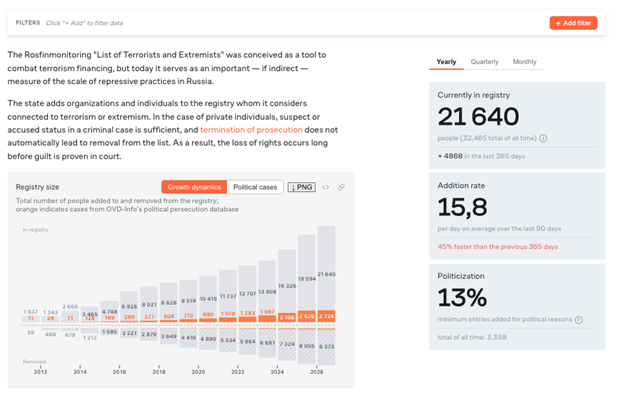The image size is (624, 397).
Task: Select the Growth dynamics chart view
Action: tap(194, 187)
